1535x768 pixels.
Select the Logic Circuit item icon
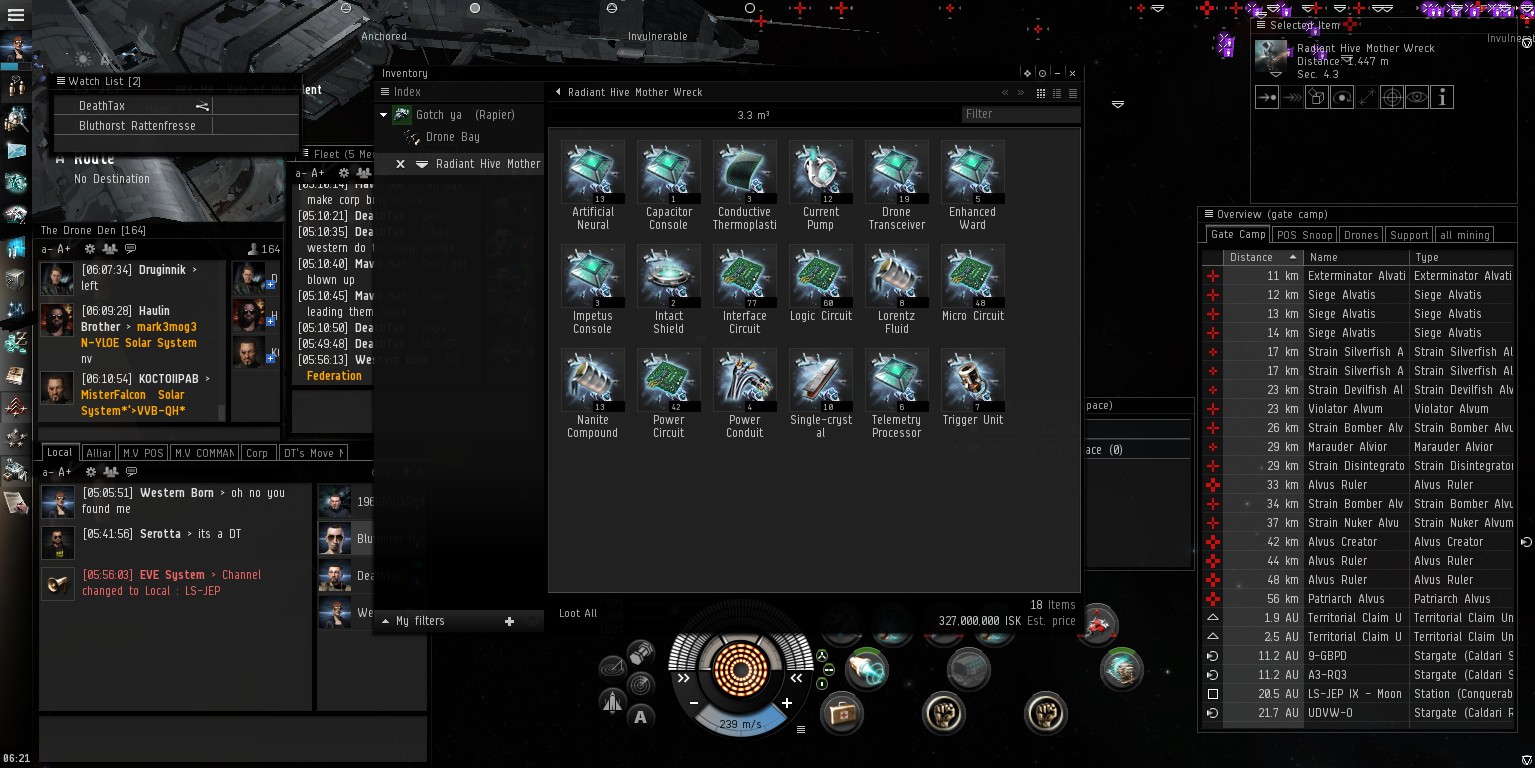click(x=821, y=276)
